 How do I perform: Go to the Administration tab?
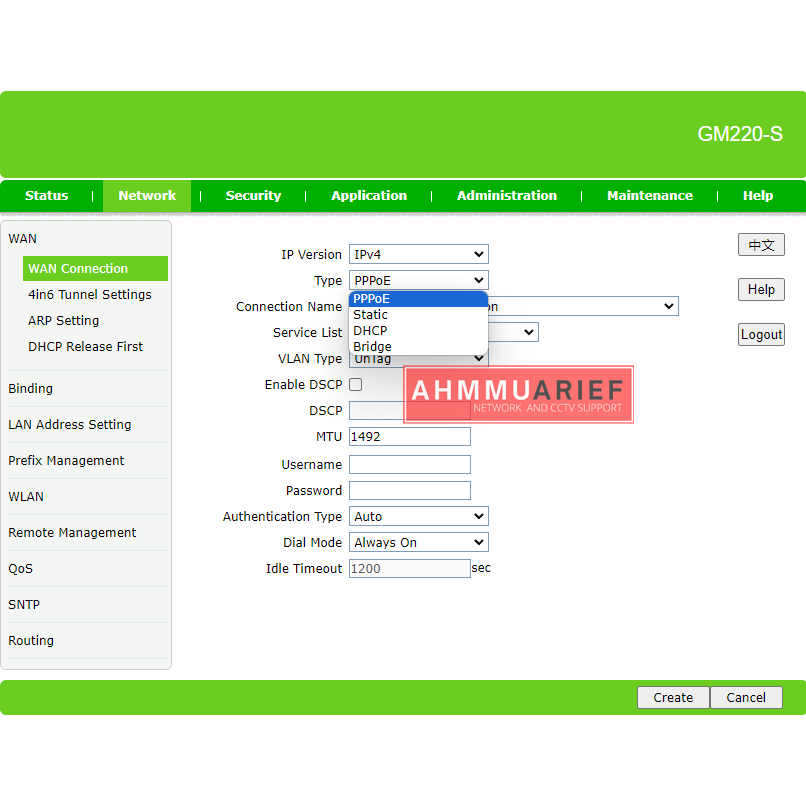507,196
